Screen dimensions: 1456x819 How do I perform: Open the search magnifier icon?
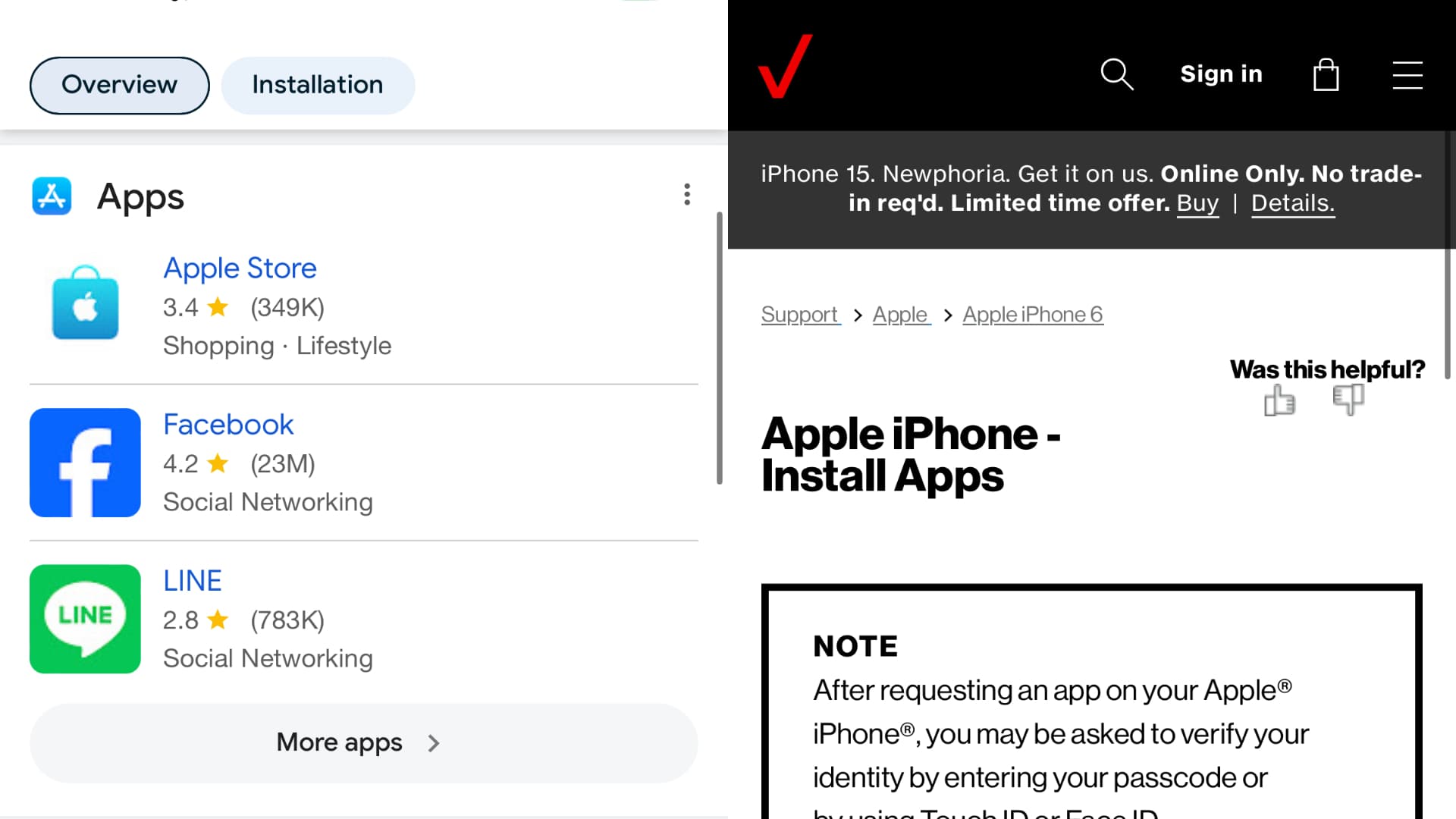[1116, 74]
